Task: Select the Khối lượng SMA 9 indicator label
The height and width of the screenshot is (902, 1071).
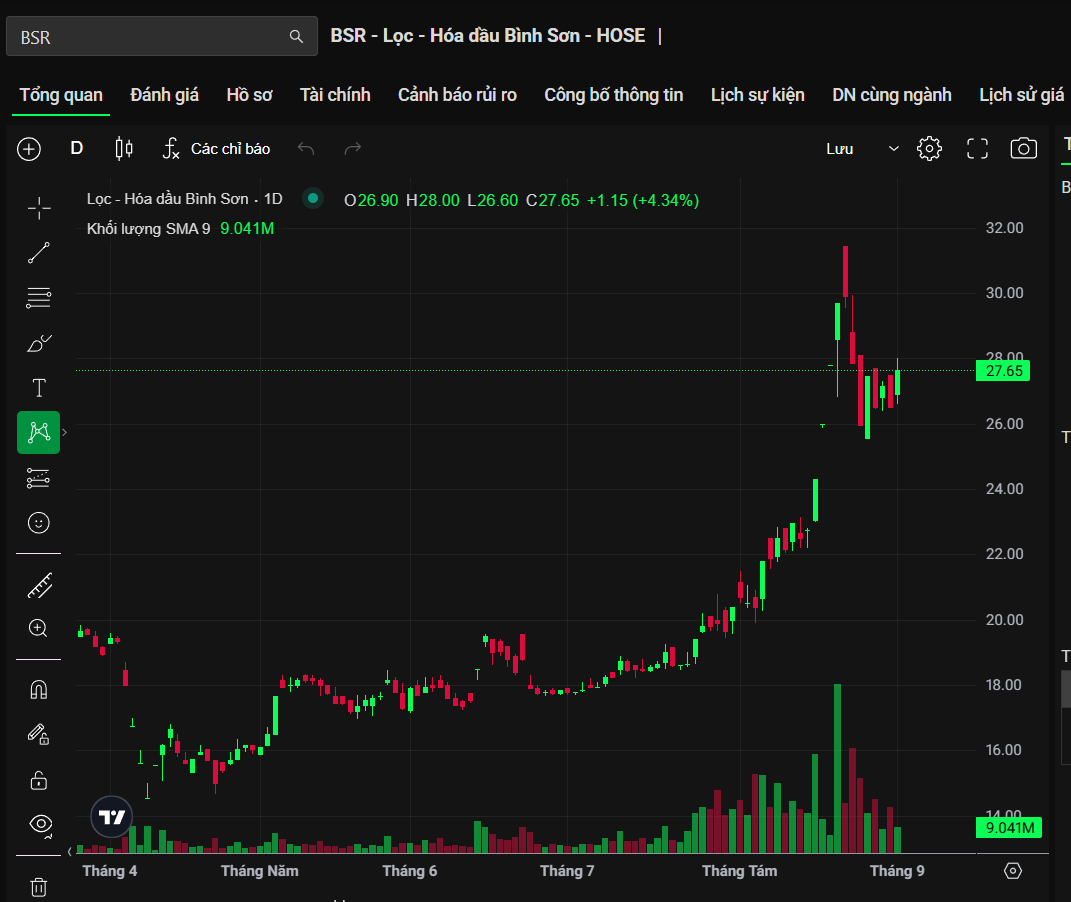Action: click(x=148, y=229)
